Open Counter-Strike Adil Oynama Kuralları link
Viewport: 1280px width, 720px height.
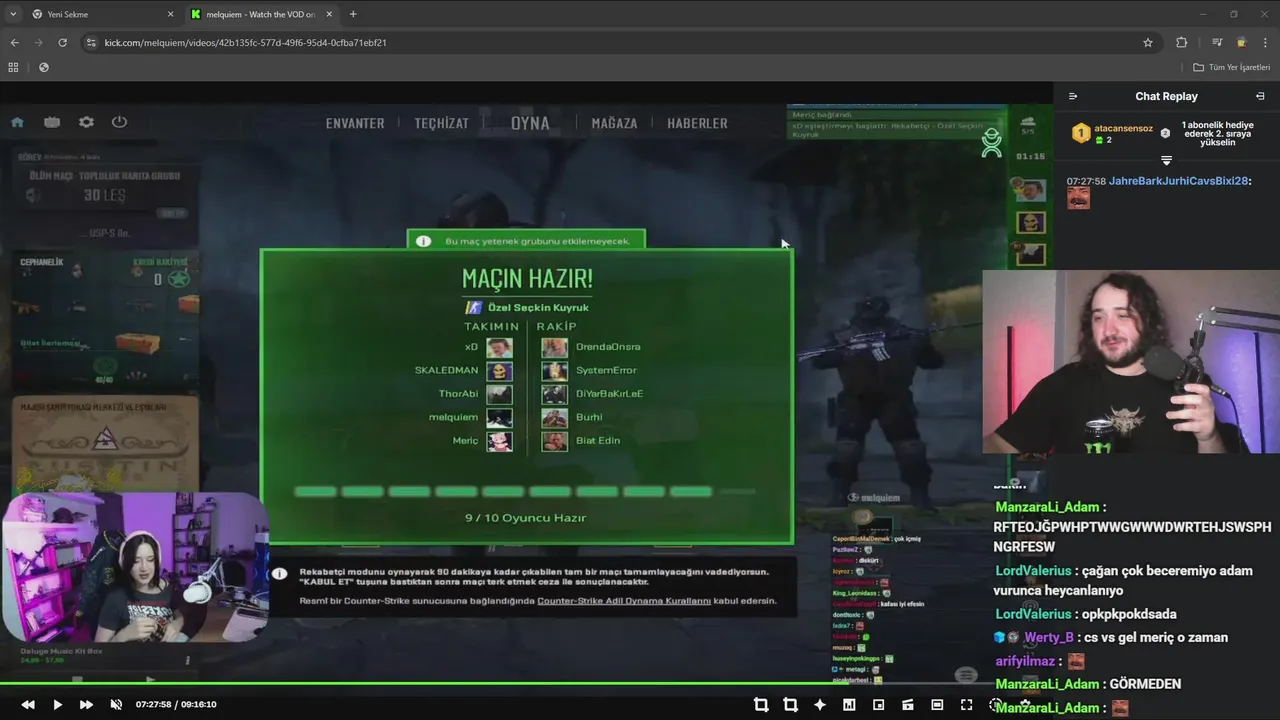(x=624, y=601)
